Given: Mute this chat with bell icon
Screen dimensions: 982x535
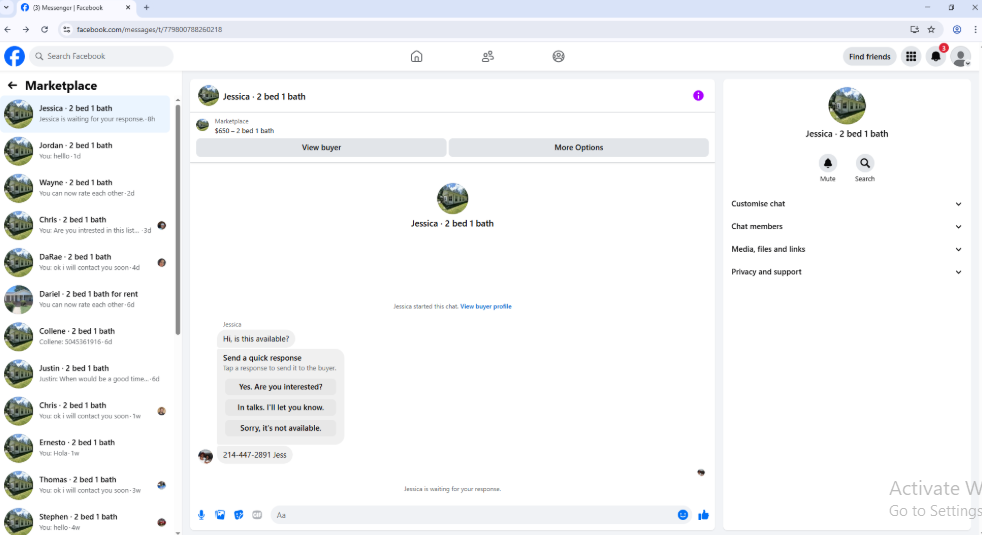Looking at the screenshot, I should (827, 163).
